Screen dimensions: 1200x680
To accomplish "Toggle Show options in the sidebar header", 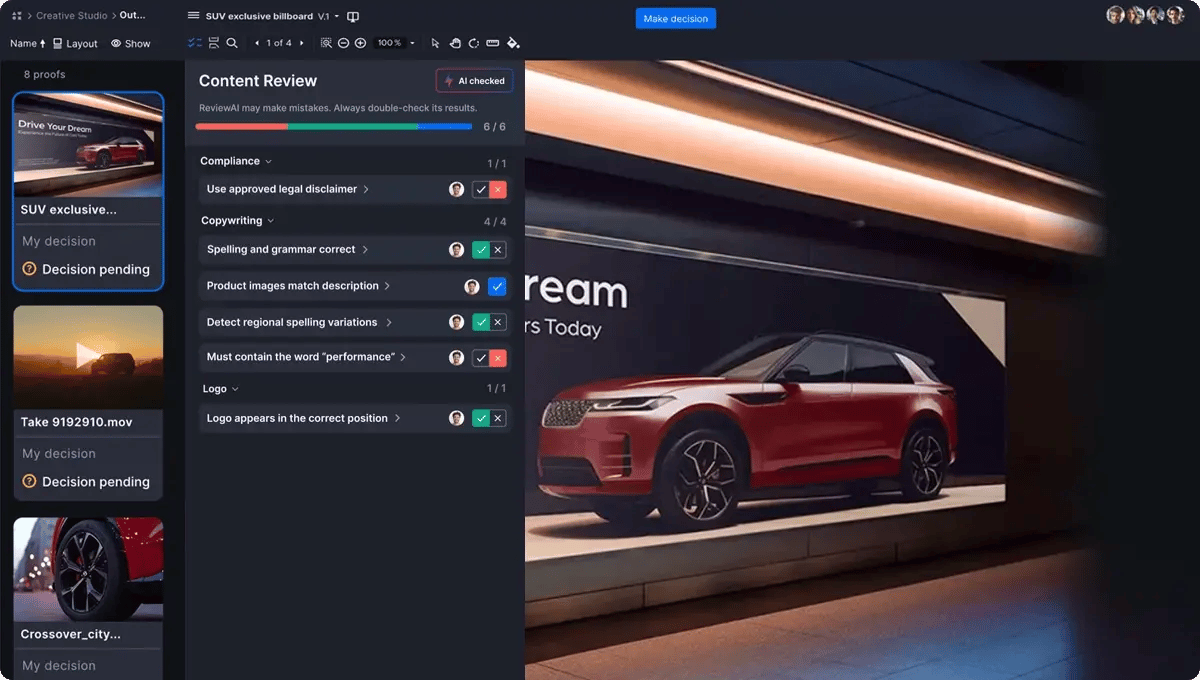I will coord(131,43).
